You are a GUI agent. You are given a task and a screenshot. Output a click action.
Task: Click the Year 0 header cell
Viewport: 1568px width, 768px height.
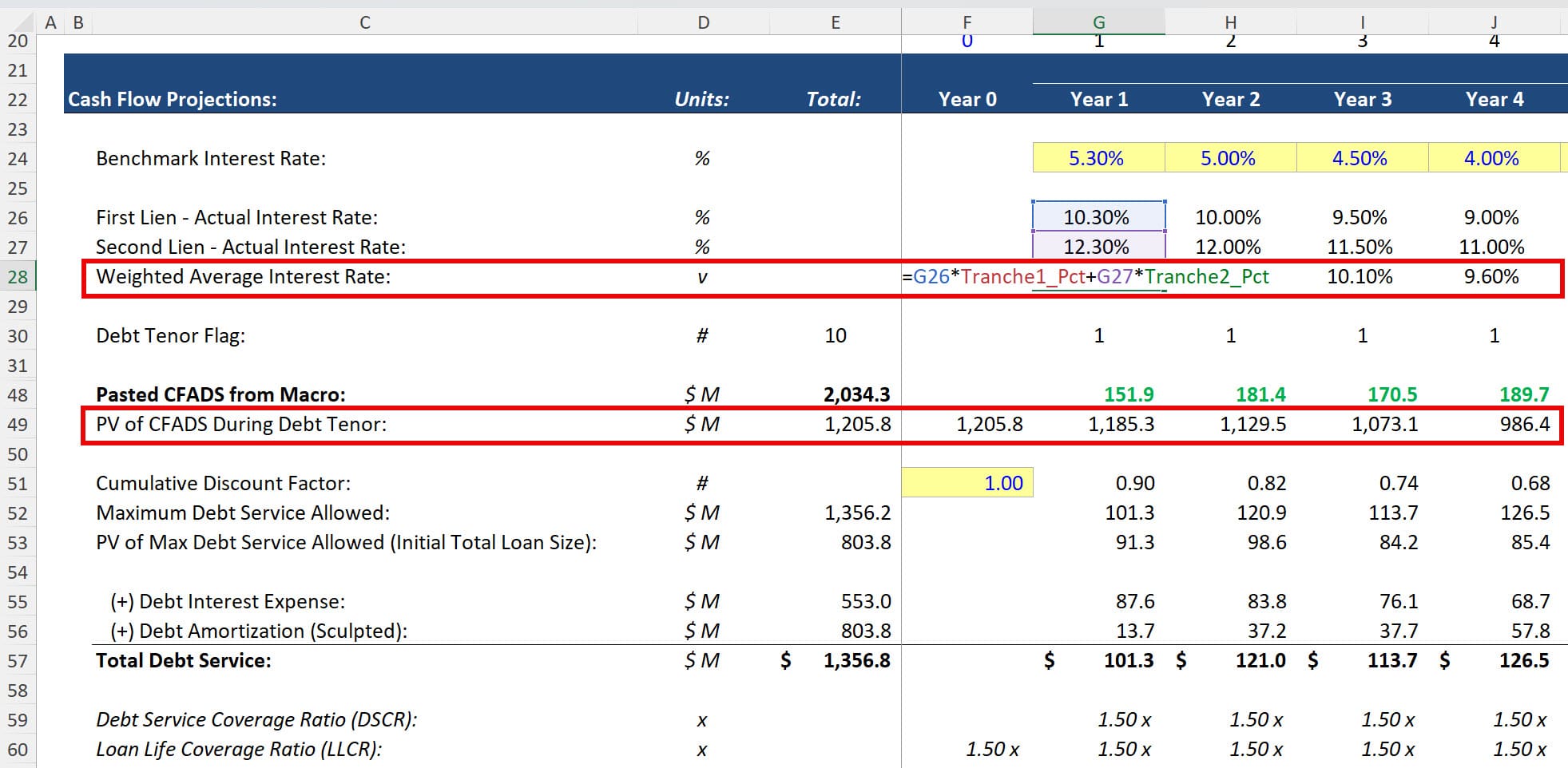pyautogui.click(x=968, y=99)
